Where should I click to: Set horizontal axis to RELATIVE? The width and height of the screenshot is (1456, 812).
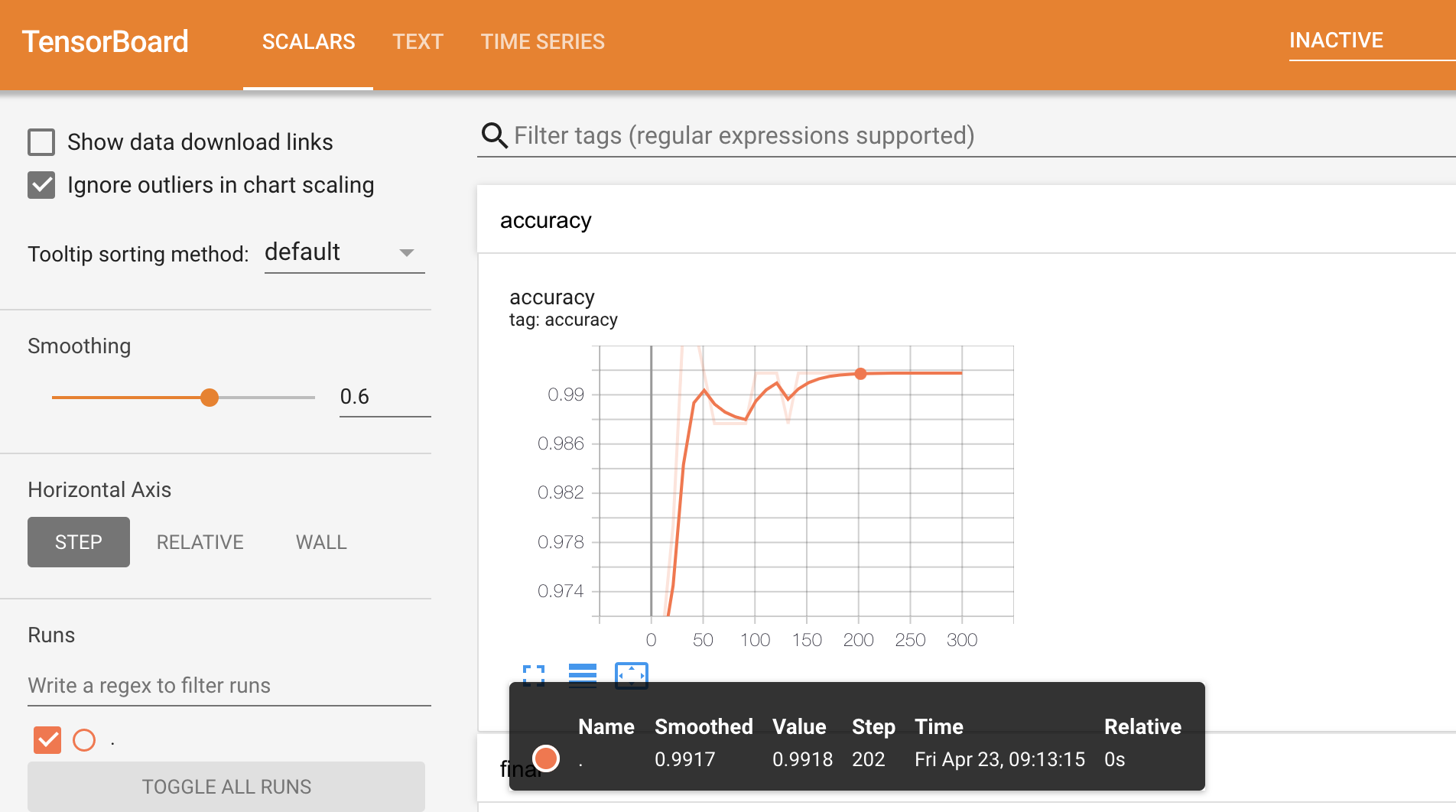tap(200, 542)
